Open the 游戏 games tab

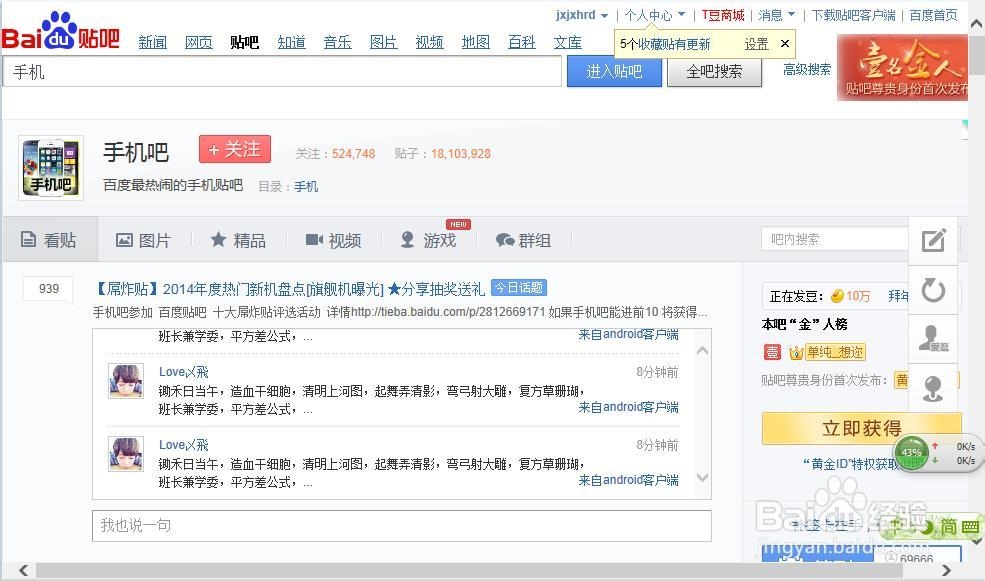click(x=429, y=240)
